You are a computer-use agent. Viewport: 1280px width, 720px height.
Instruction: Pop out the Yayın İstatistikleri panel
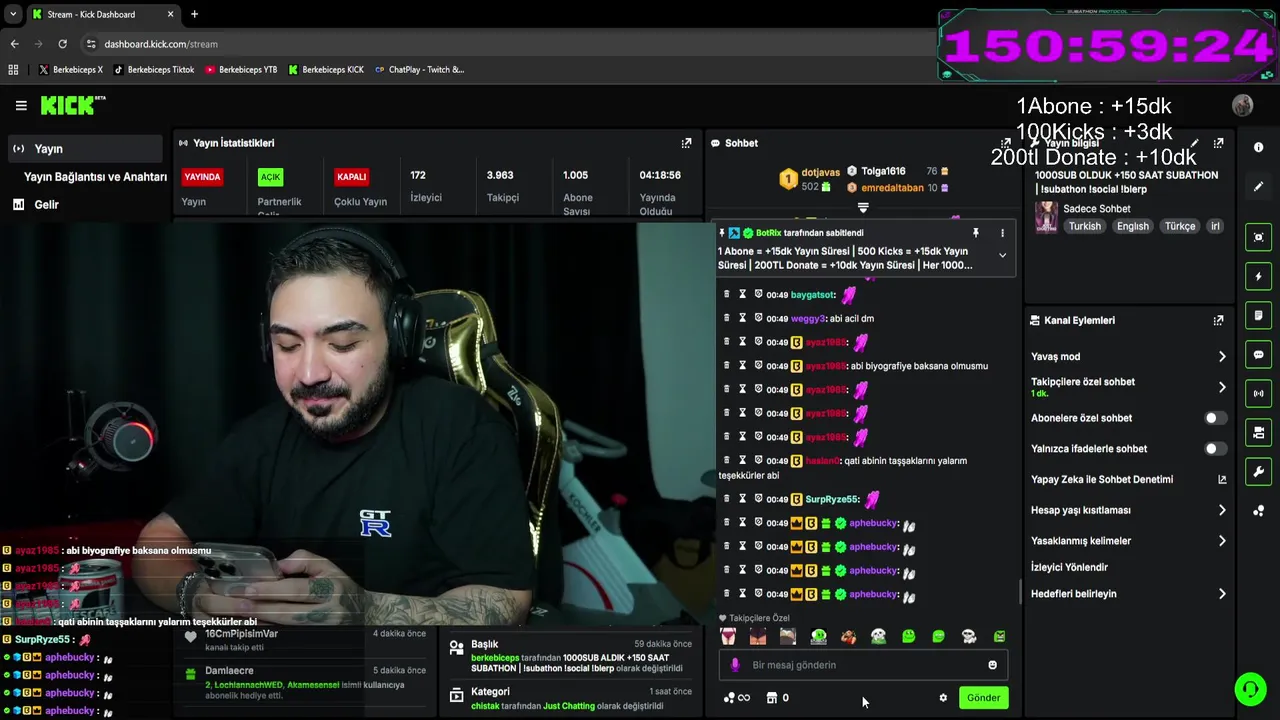pyautogui.click(x=686, y=143)
